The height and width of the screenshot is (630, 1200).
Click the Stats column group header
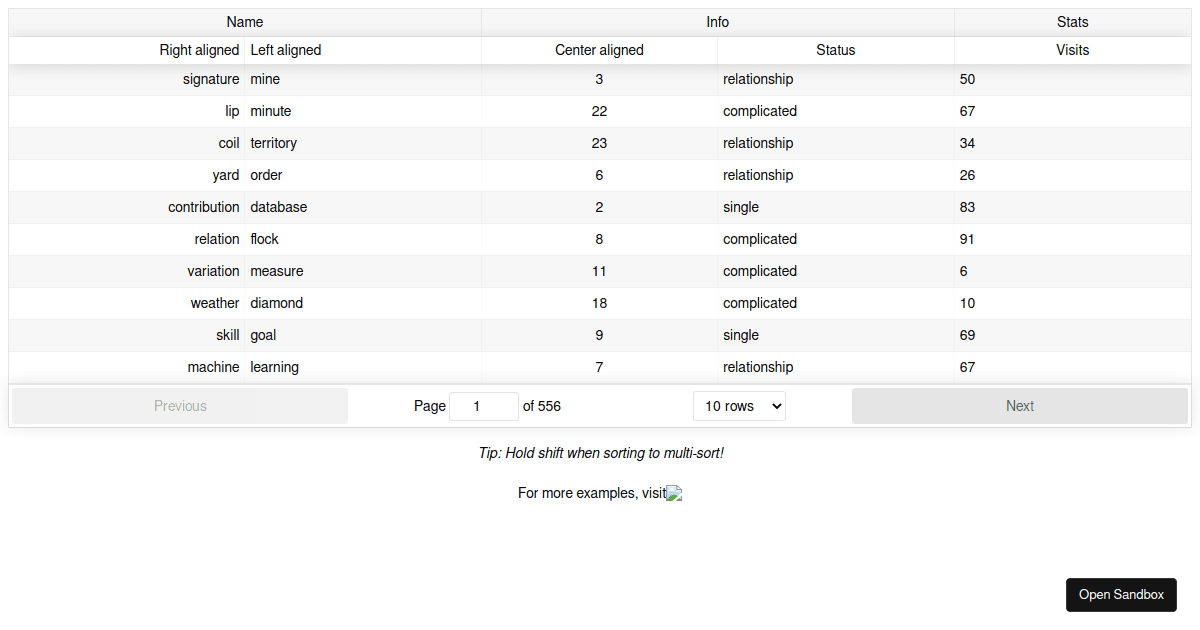1072,21
